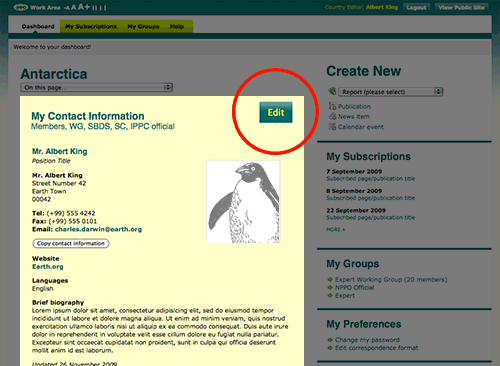Viewport: 500px width, 366px height.
Task: Click Change my password
Action: click(367, 340)
